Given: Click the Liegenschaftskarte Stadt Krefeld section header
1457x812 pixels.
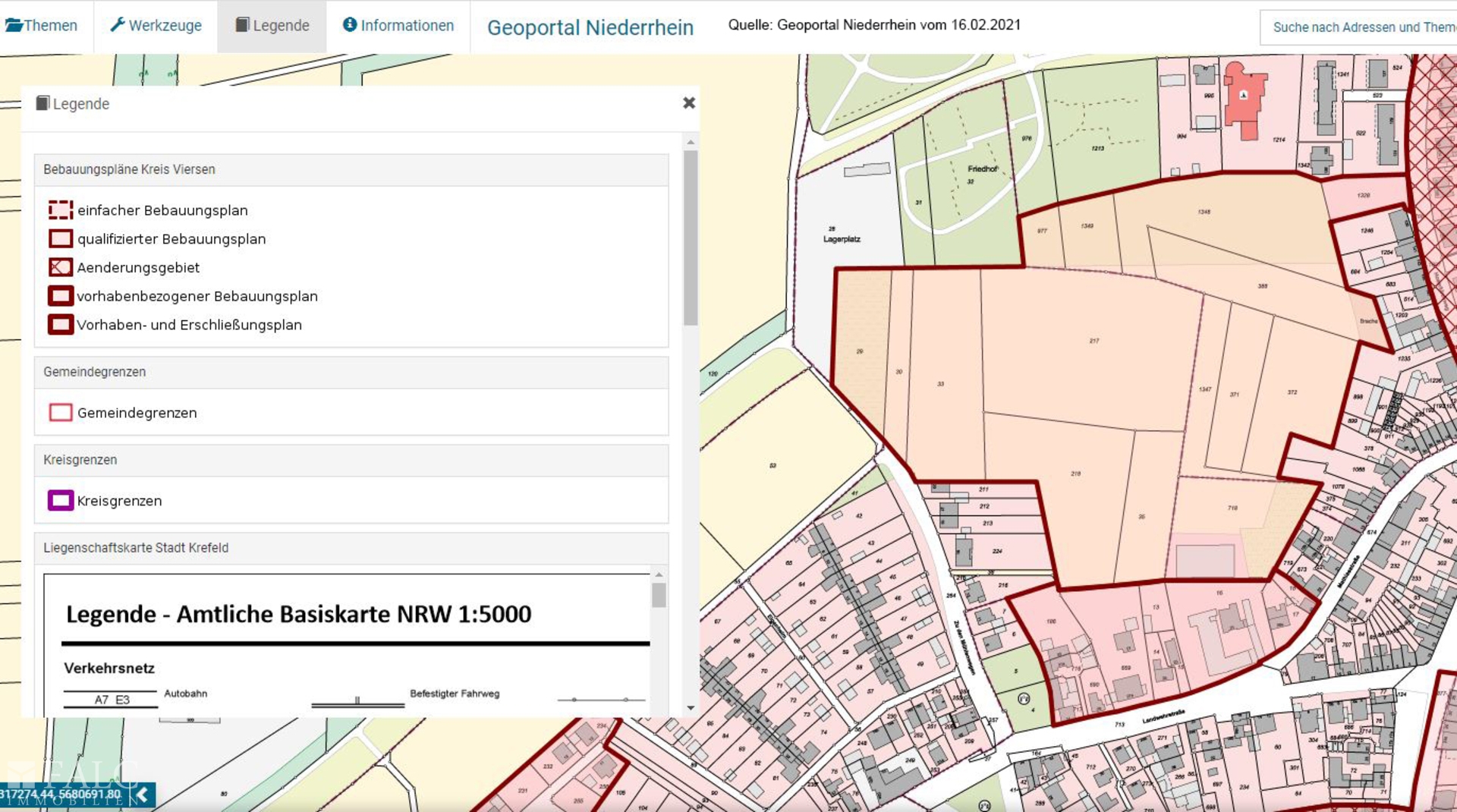Looking at the screenshot, I should click(x=351, y=549).
